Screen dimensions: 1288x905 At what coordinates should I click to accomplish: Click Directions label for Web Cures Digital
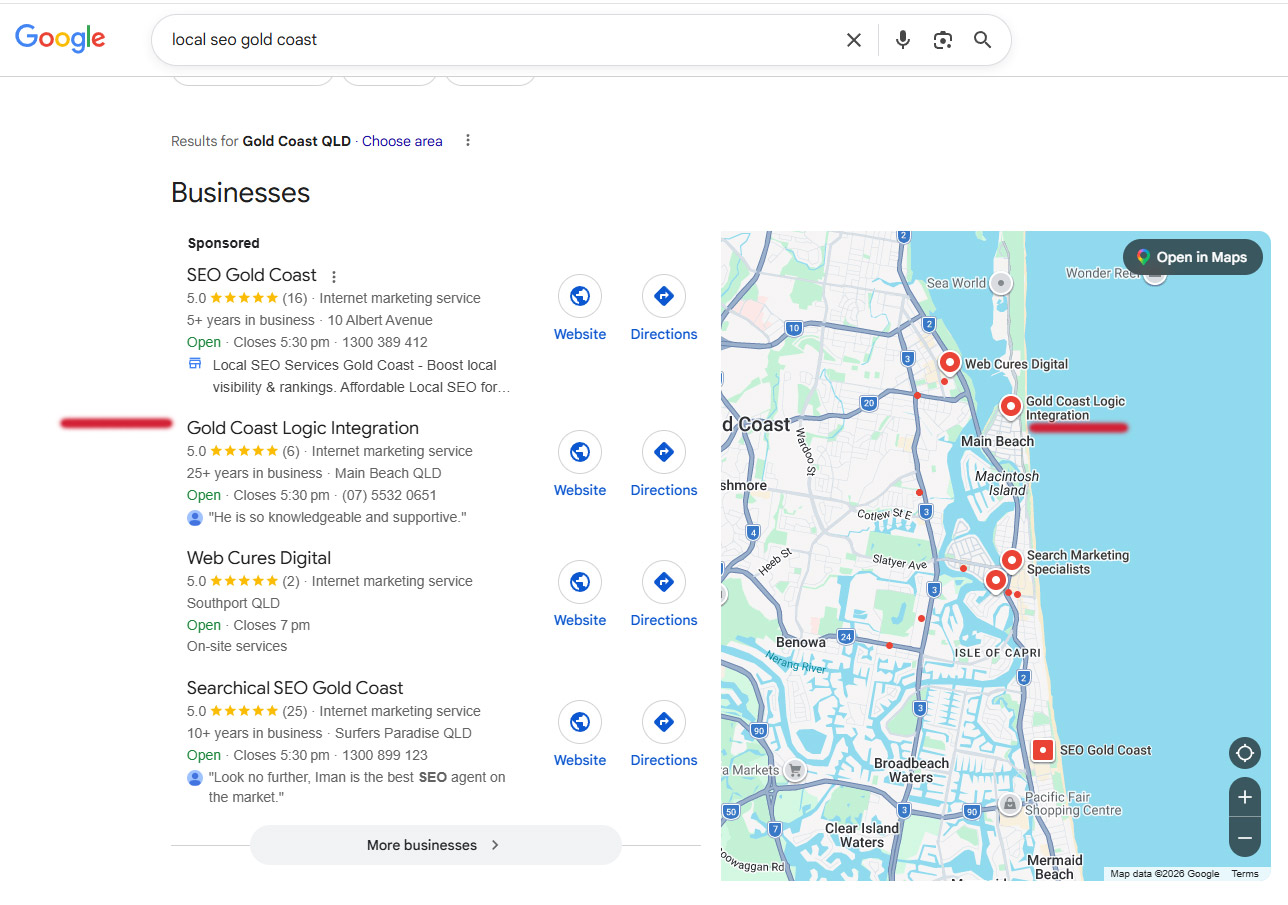664,620
